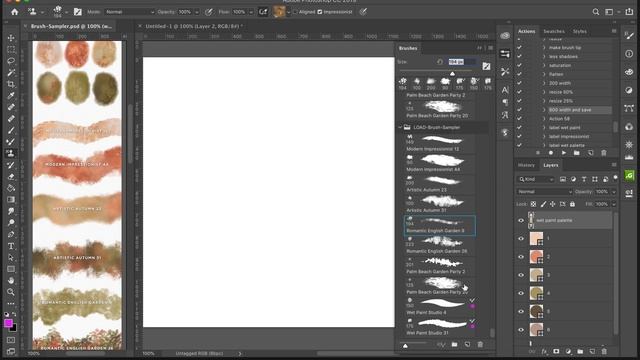
Task: Click the Home icon in options bar
Action: [15, 12]
